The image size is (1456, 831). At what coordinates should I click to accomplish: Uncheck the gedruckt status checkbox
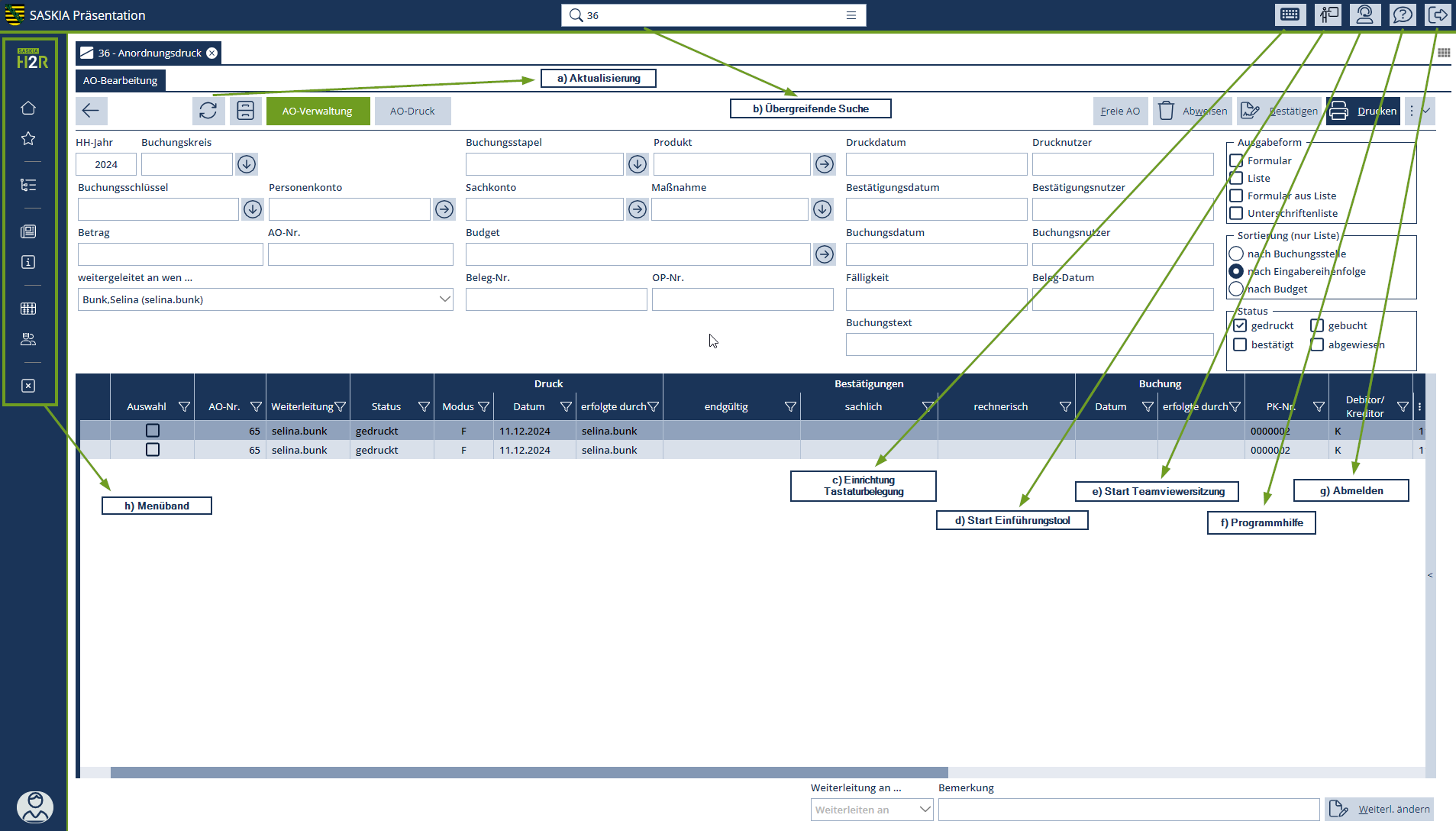1240,325
